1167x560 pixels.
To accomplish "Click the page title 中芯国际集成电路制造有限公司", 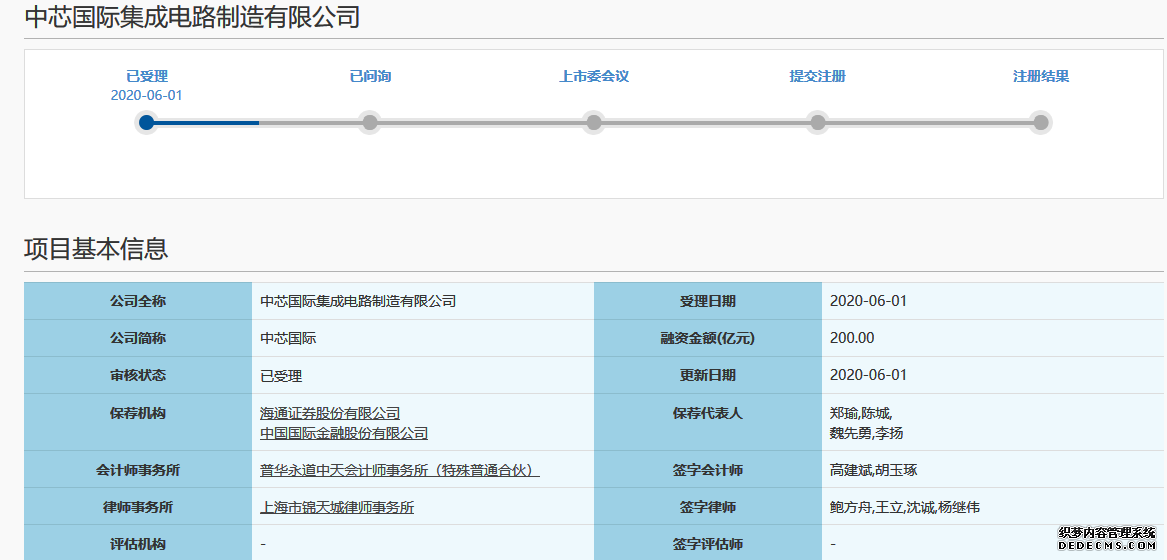I will pyautogui.click(x=192, y=17).
